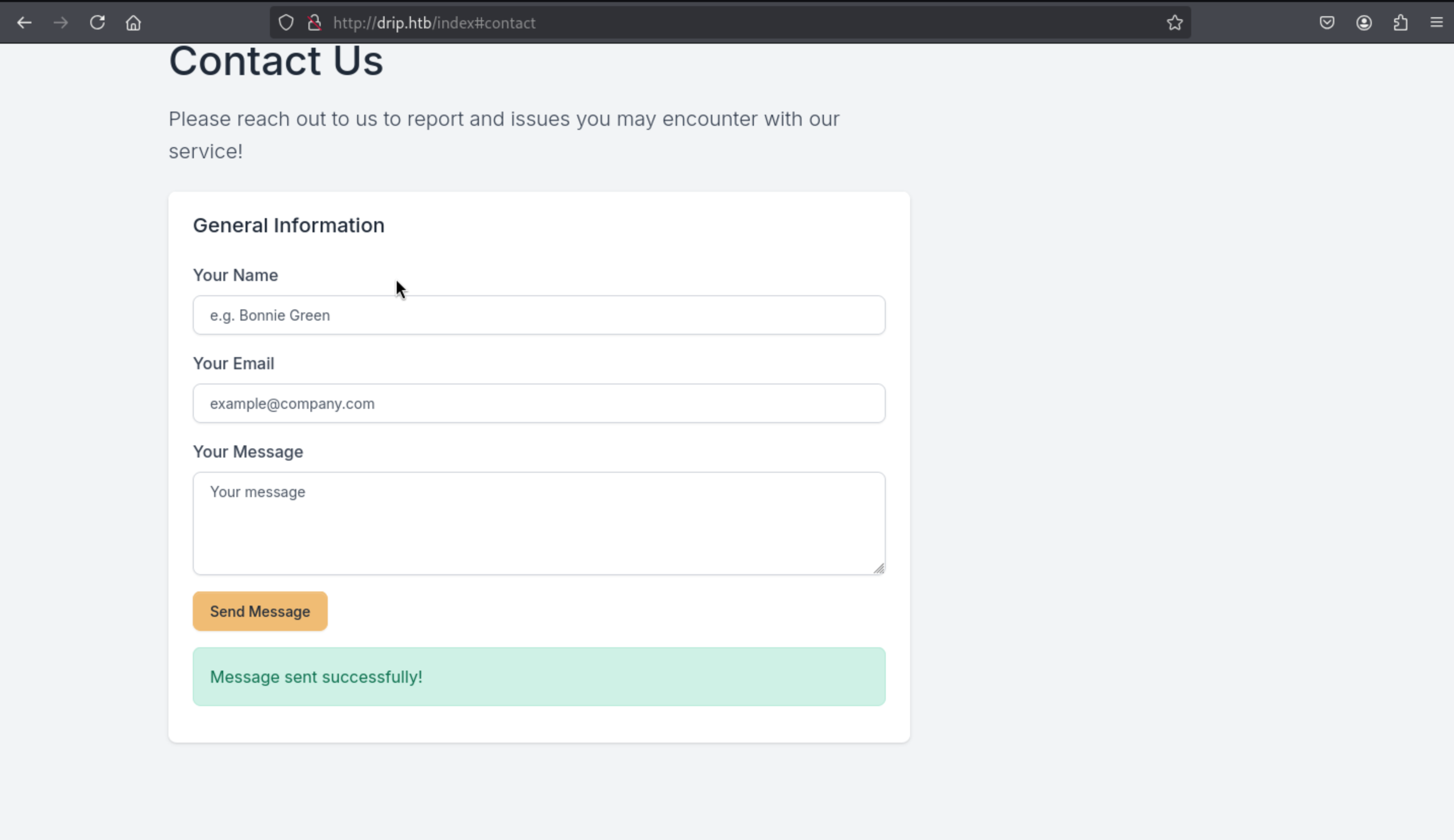This screenshot has width=1454, height=840.
Task: Open the Save to Pocket icon
Action: coord(1327,23)
